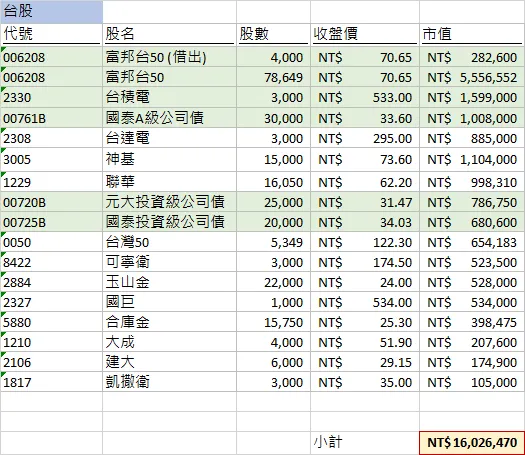Select market value 398,475
The image size is (525, 455).
point(472,322)
